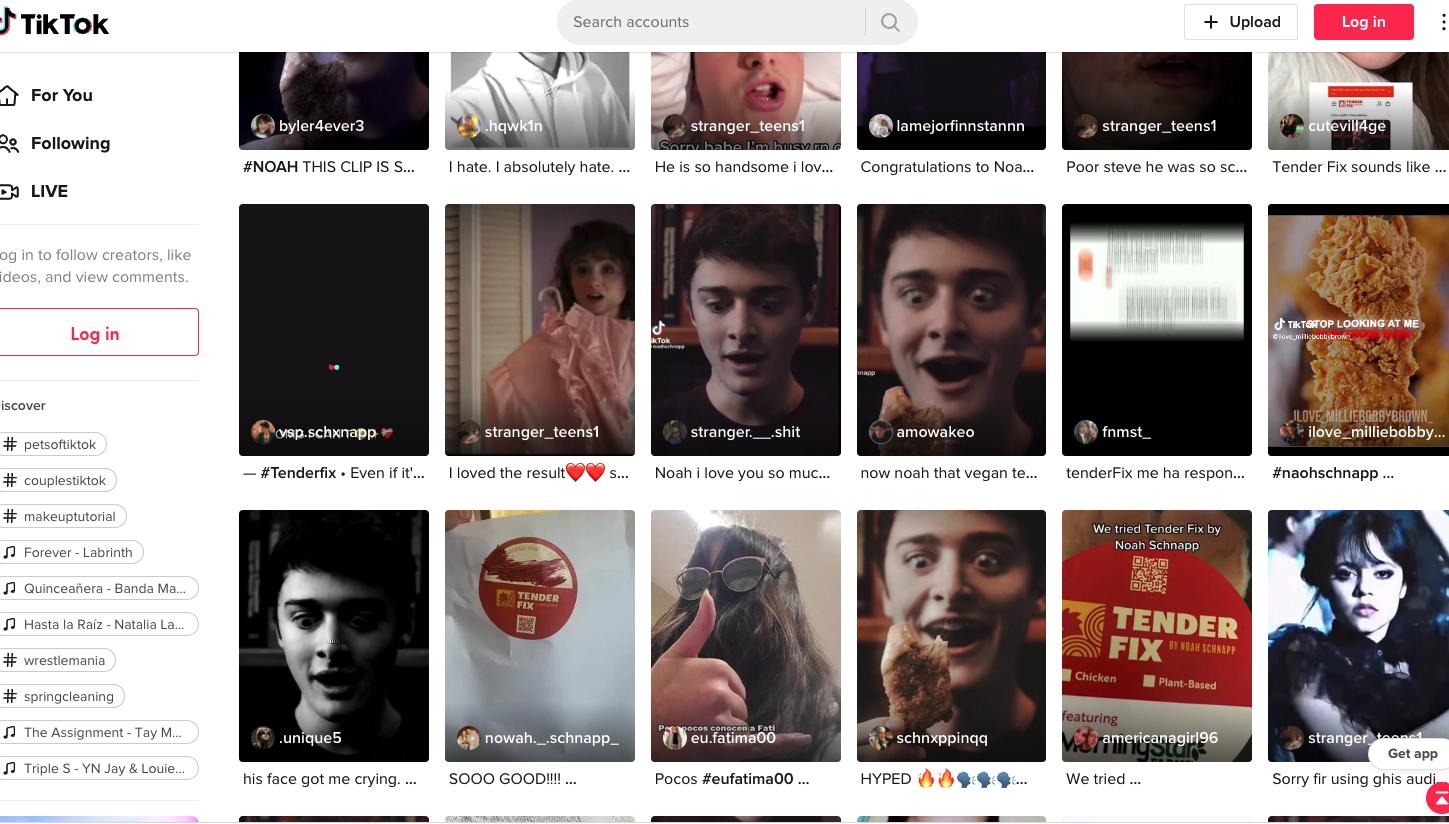Click ilove_milliebobby profile avatar
Viewport: 1449px width, 824px height.
click(x=1293, y=432)
